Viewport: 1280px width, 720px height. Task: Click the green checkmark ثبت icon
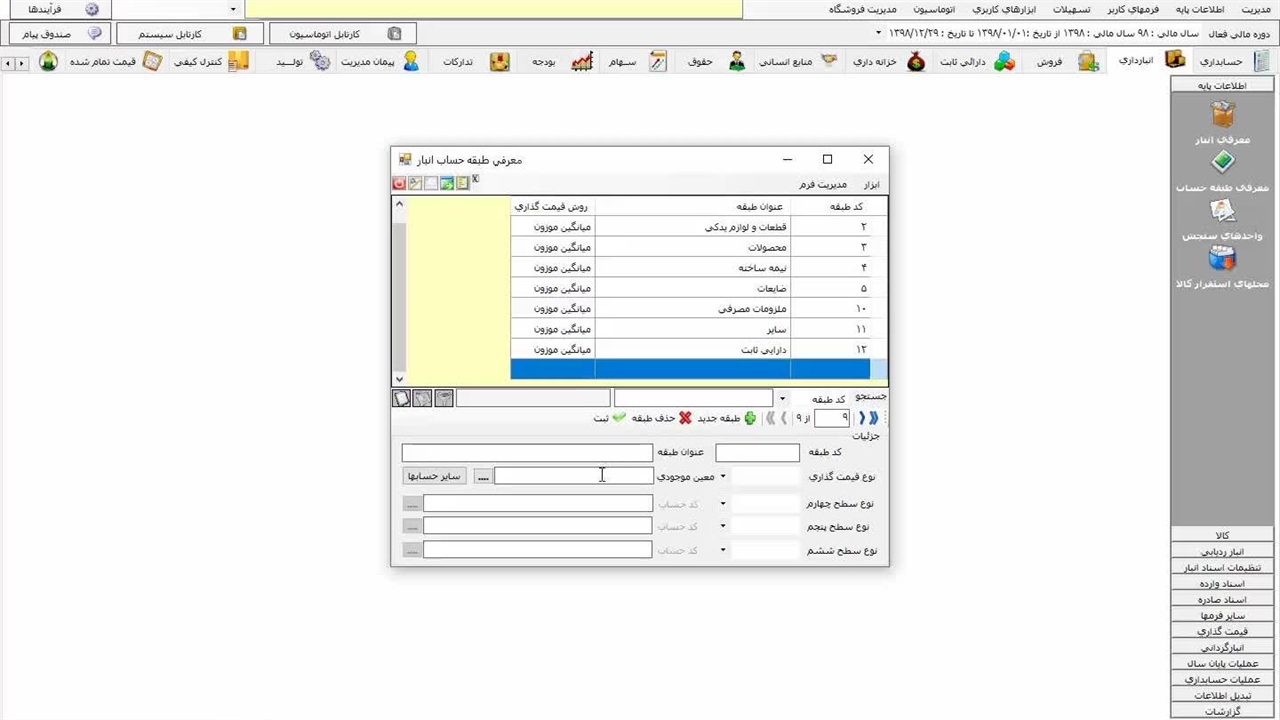(619, 418)
